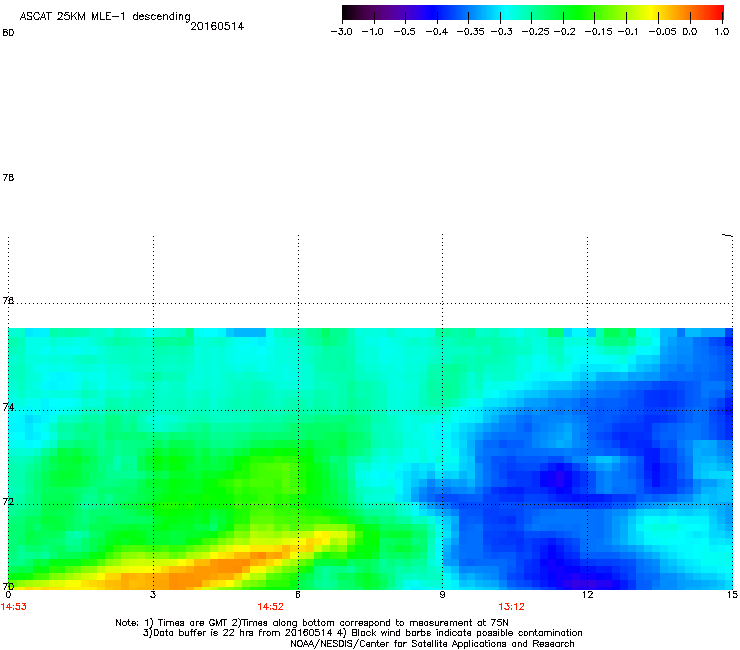Screen dimensions: 740x650
Task: Click the '74' latitude axis label
Action: (8, 407)
